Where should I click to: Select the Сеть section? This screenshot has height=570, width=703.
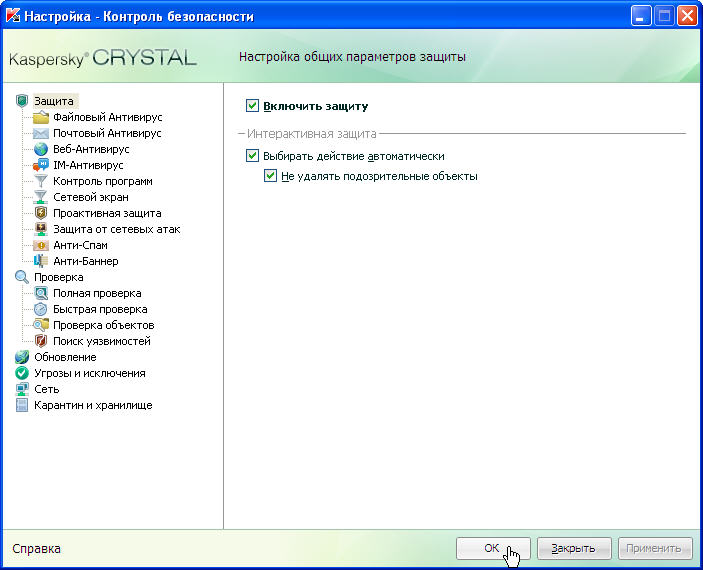click(x=47, y=389)
